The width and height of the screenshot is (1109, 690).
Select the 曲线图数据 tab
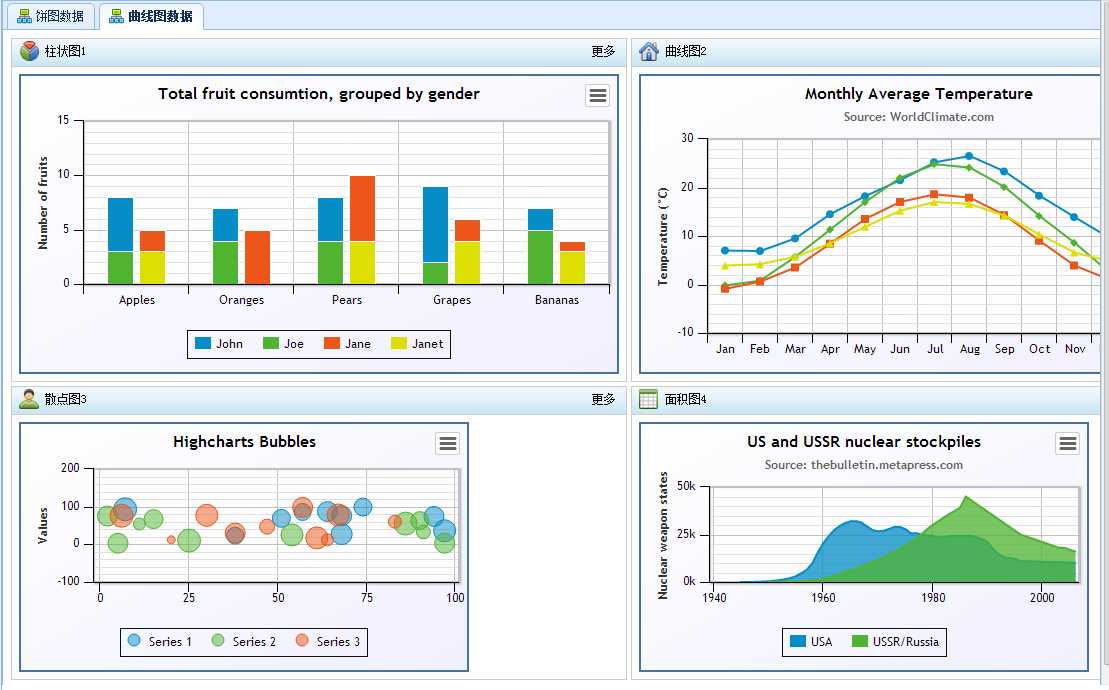click(x=151, y=16)
